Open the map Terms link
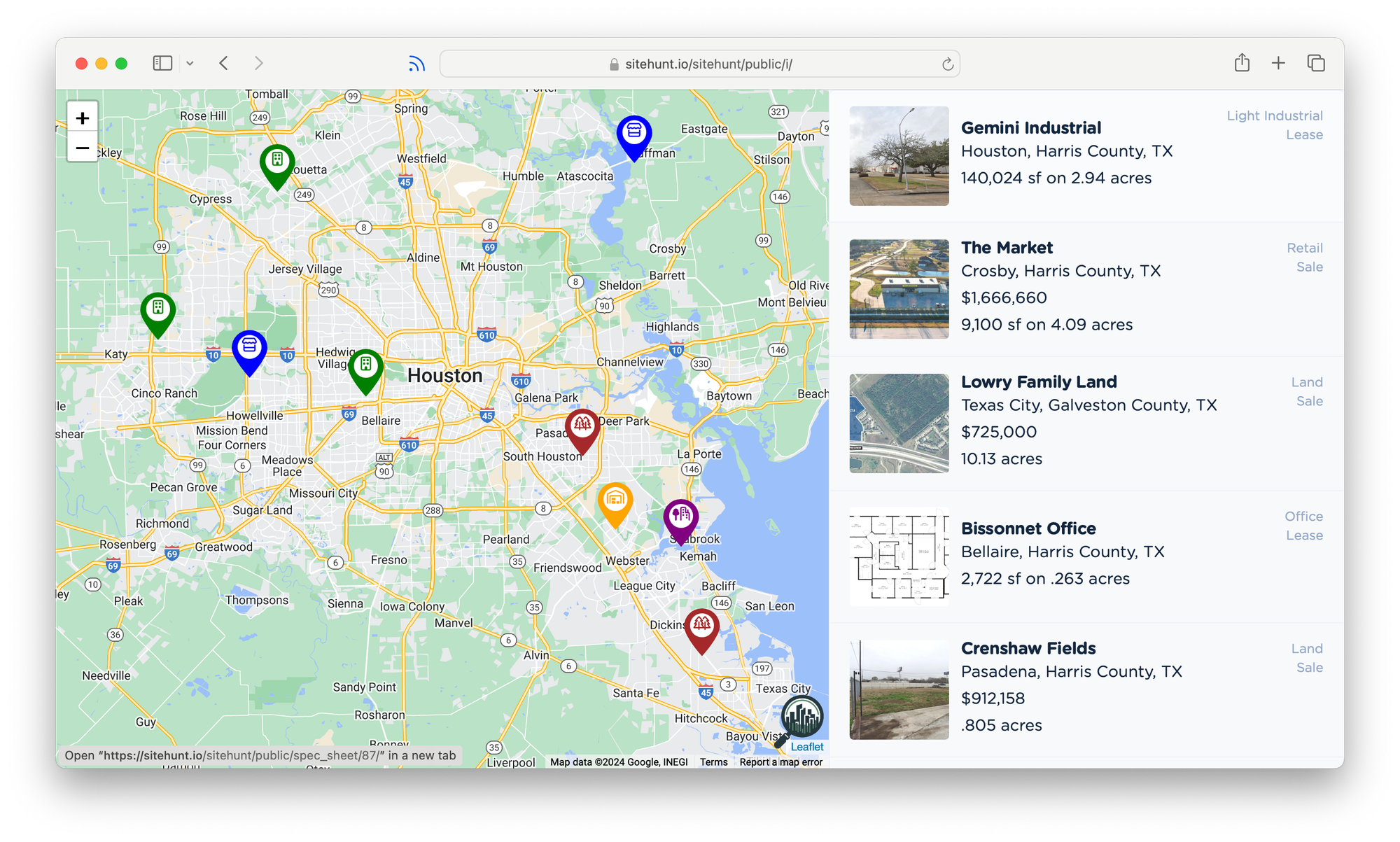 713,762
